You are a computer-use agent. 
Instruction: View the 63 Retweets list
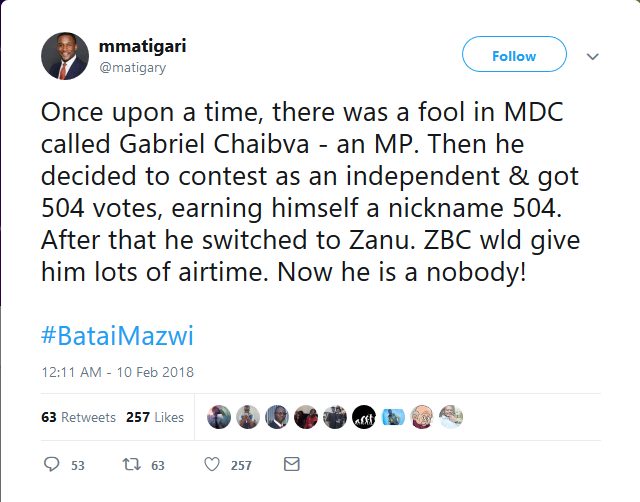79,417
